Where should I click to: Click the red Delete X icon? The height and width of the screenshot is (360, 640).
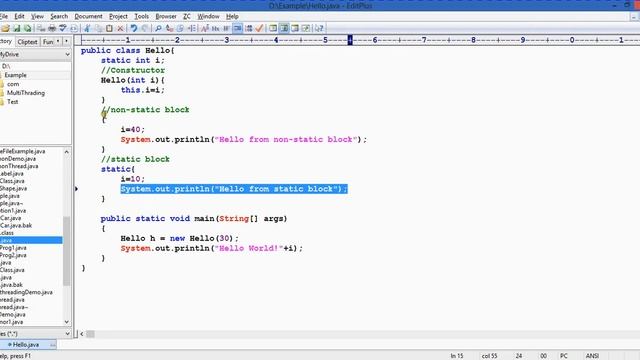pyautogui.click(x=120, y=28)
